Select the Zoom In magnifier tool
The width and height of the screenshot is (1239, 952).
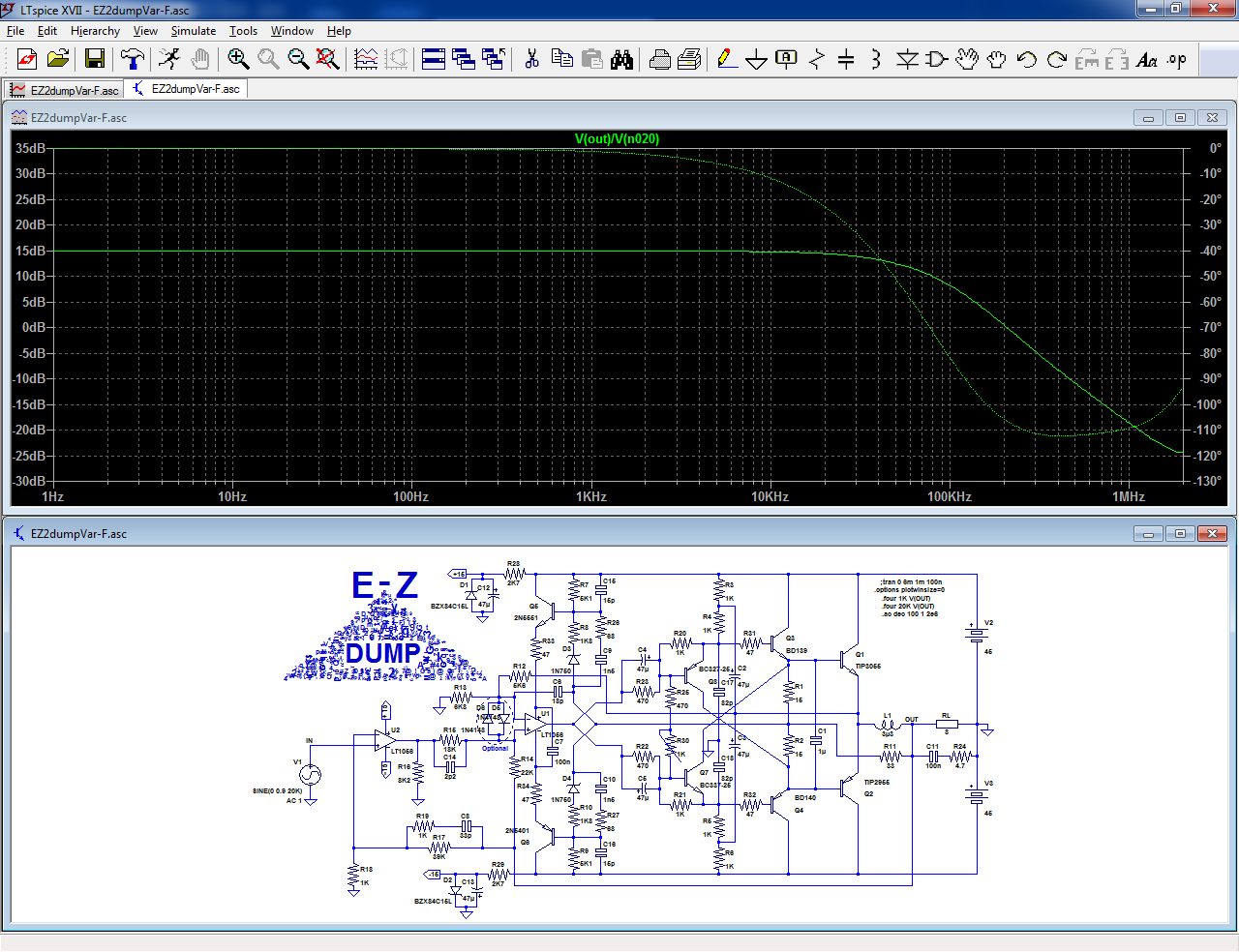point(238,59)
